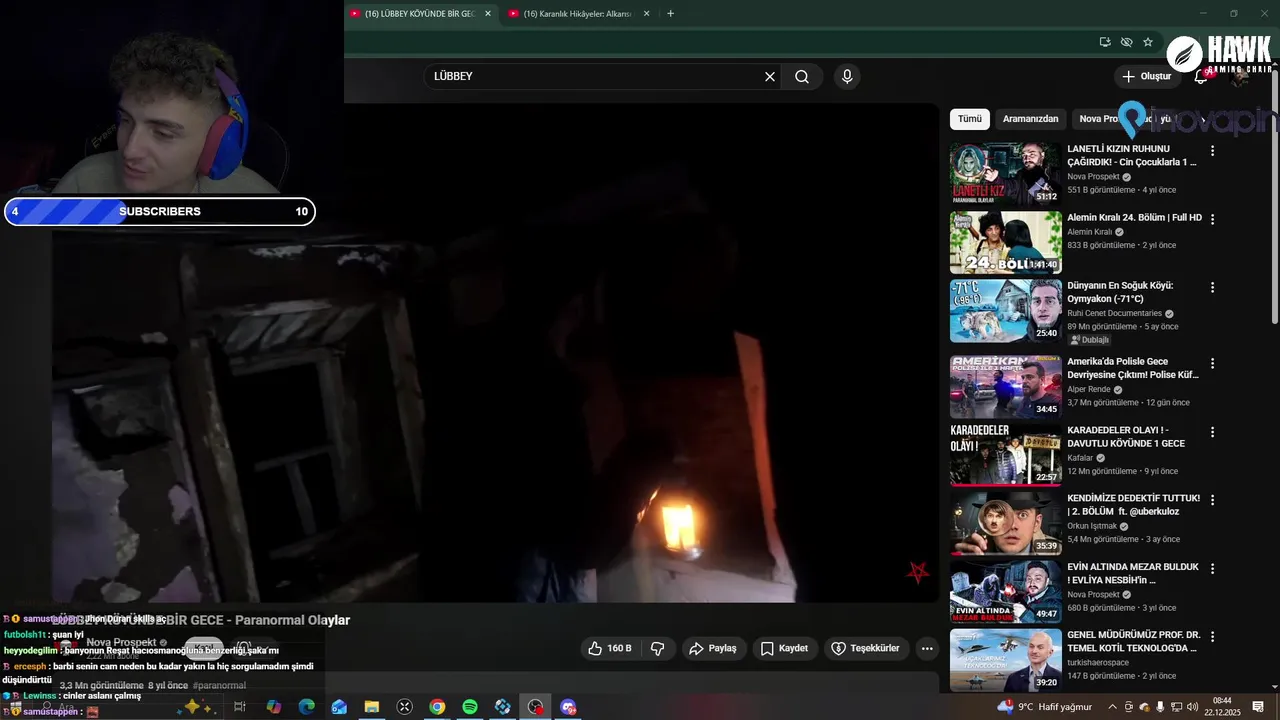Start voice search with the microphone icon
This screenshot has width=1280, height=720.
point(847,76)
